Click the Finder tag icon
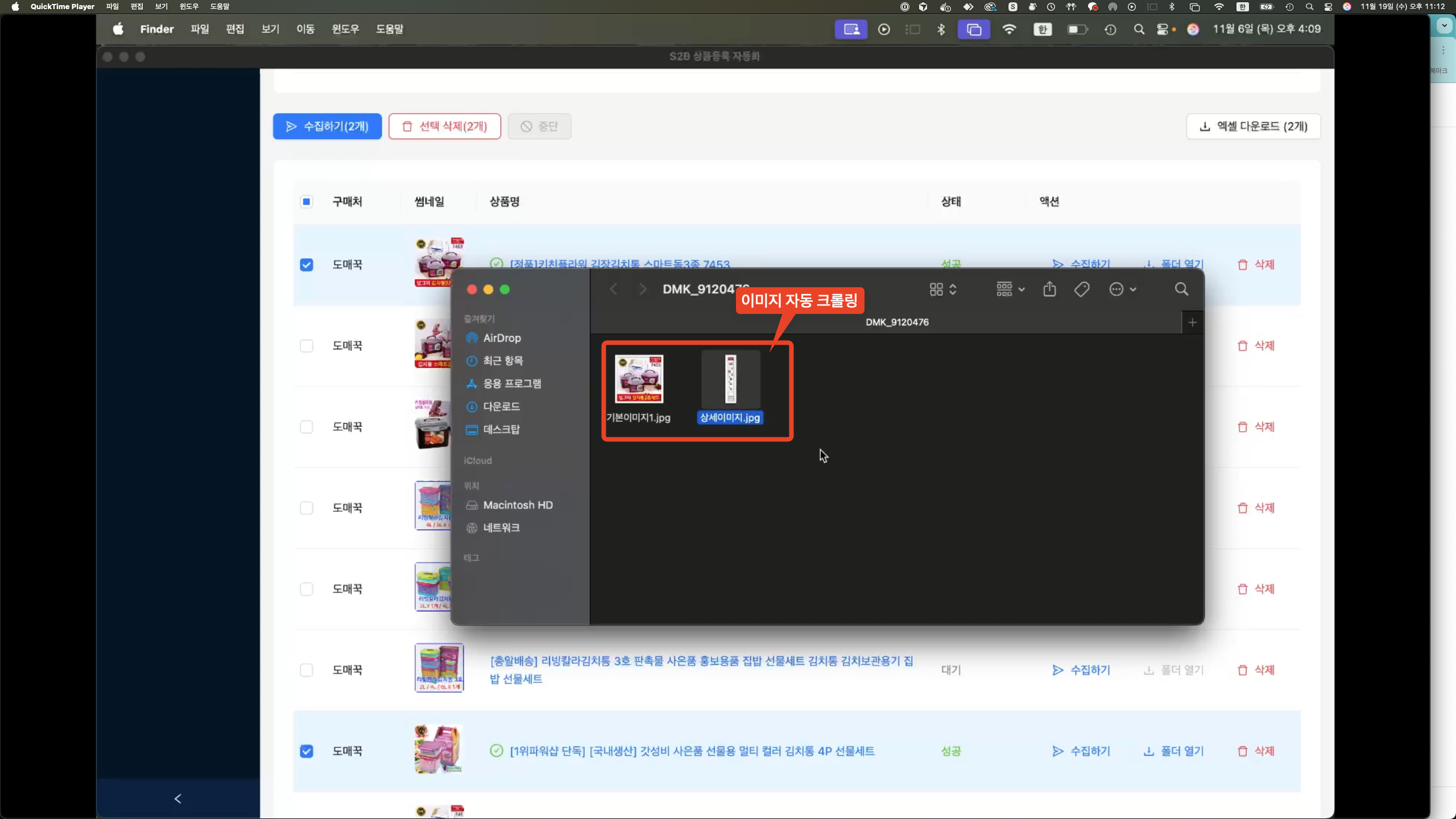 (x=1081, y=289)
